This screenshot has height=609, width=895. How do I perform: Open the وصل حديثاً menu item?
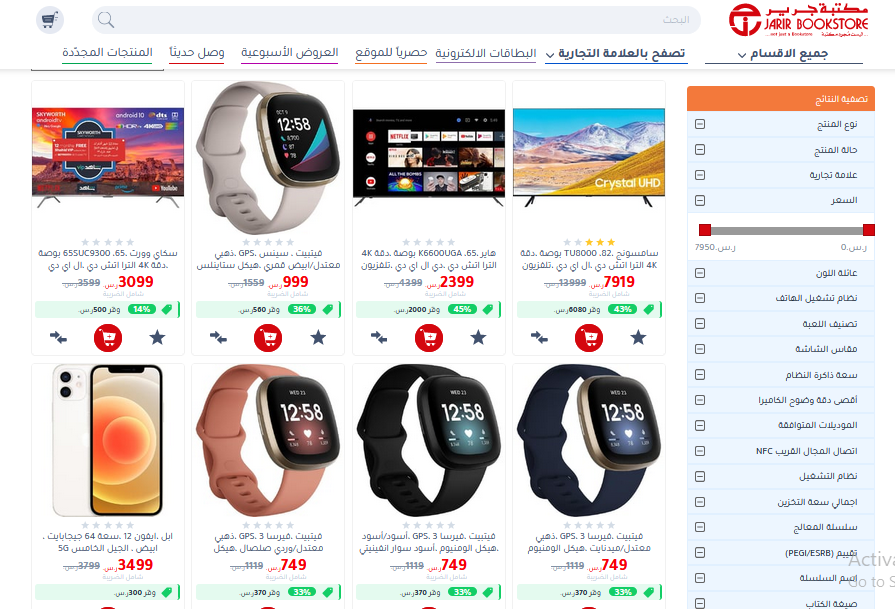[197, 53]
